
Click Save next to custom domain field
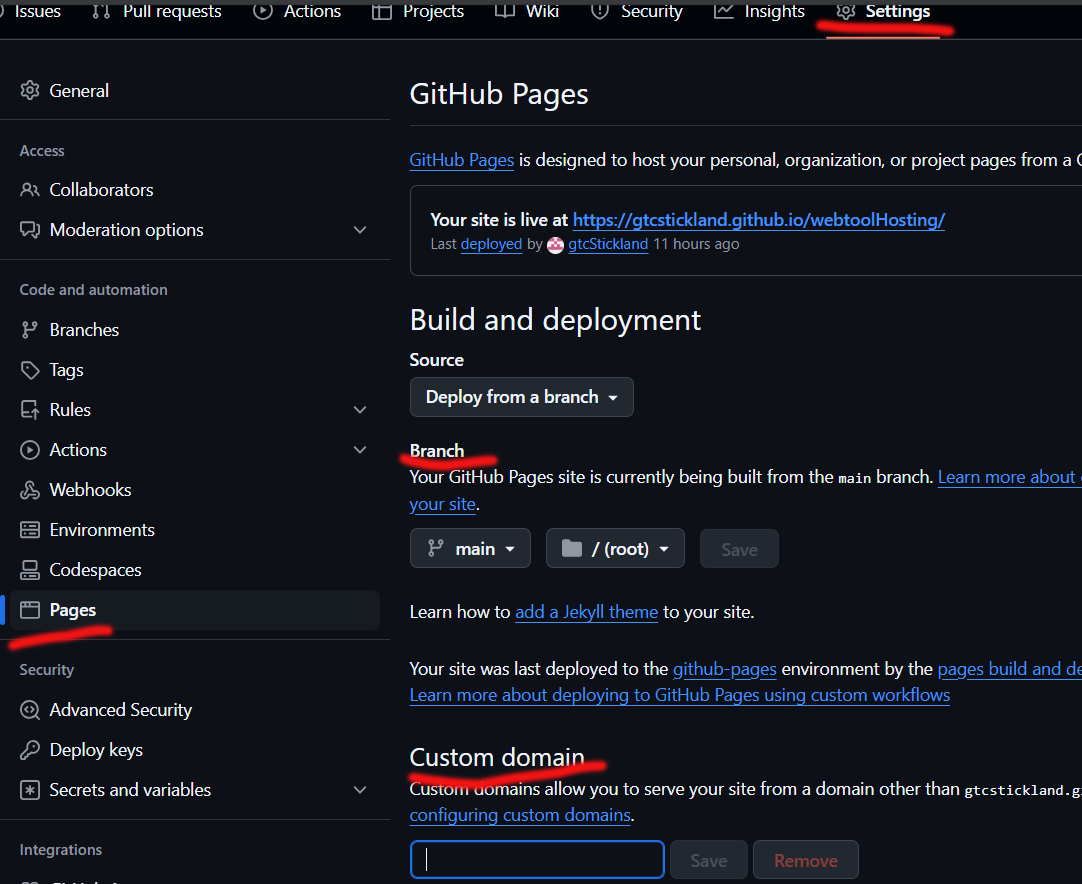pyautogui.click(x=709, y=861)
